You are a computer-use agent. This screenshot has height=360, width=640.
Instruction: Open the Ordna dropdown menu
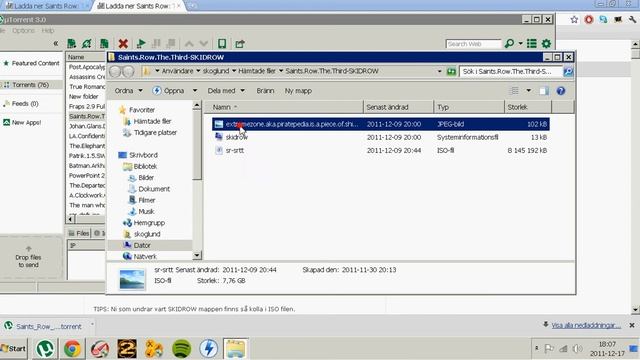click(x=129, y=91)
